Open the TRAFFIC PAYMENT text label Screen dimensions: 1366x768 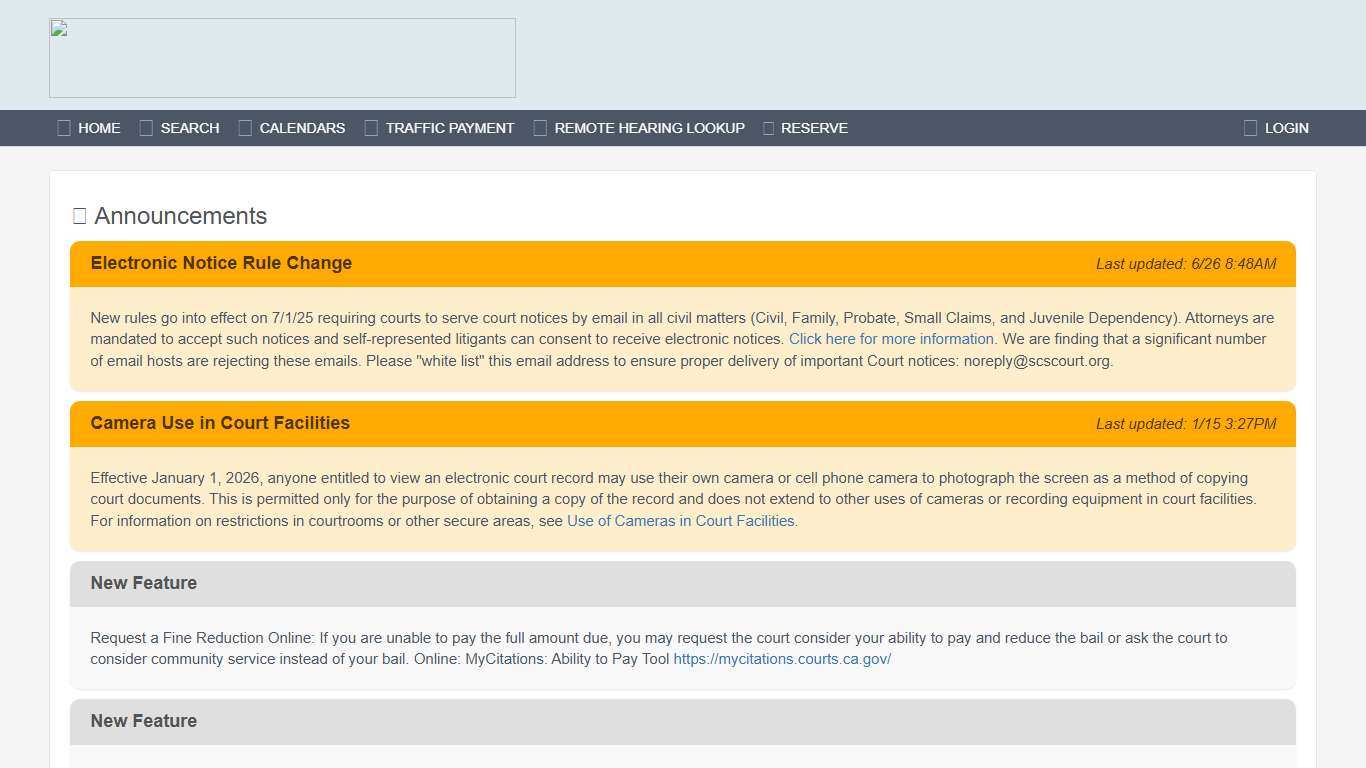(449, 128)
